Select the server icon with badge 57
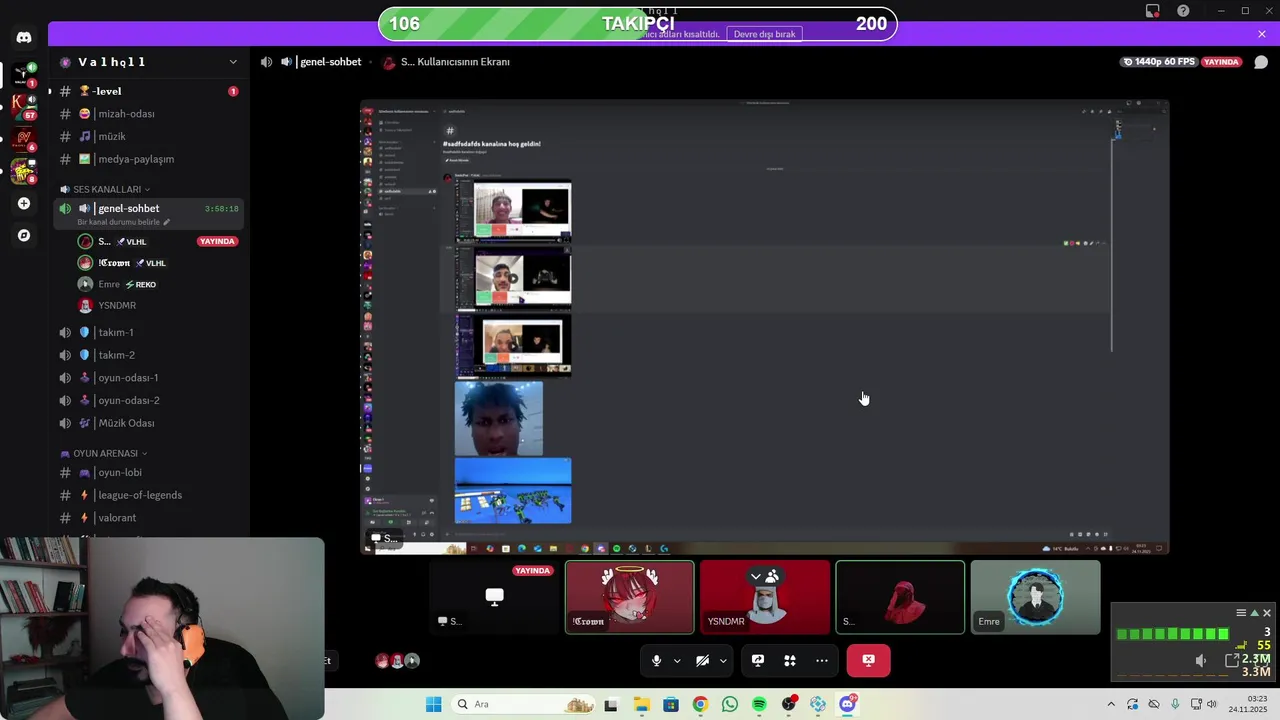 (23, 105)
